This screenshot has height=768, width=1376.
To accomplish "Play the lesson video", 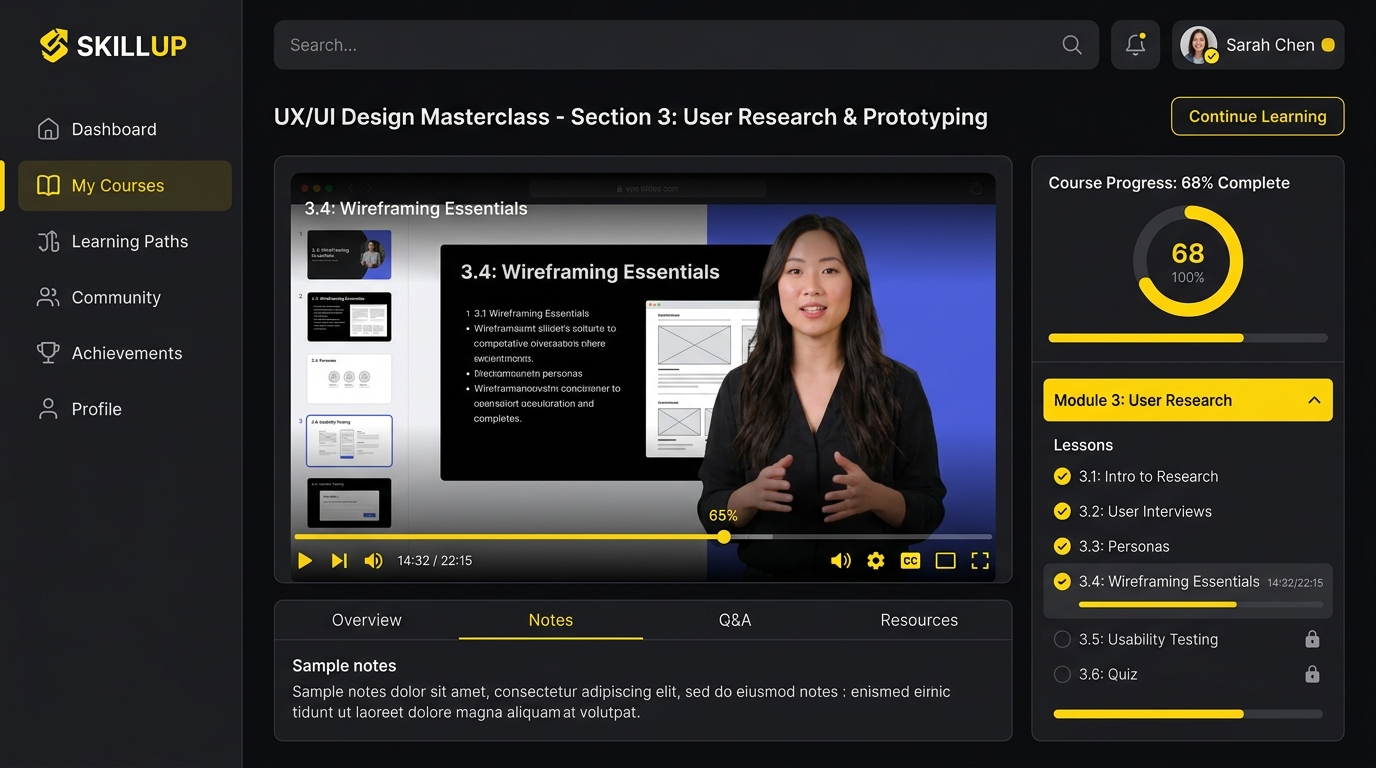I will coord(305,561).
